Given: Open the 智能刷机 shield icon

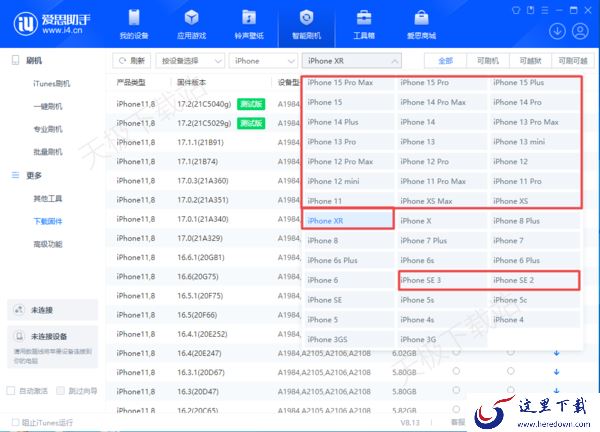Looking at the screenshot, I should [307, 18].
